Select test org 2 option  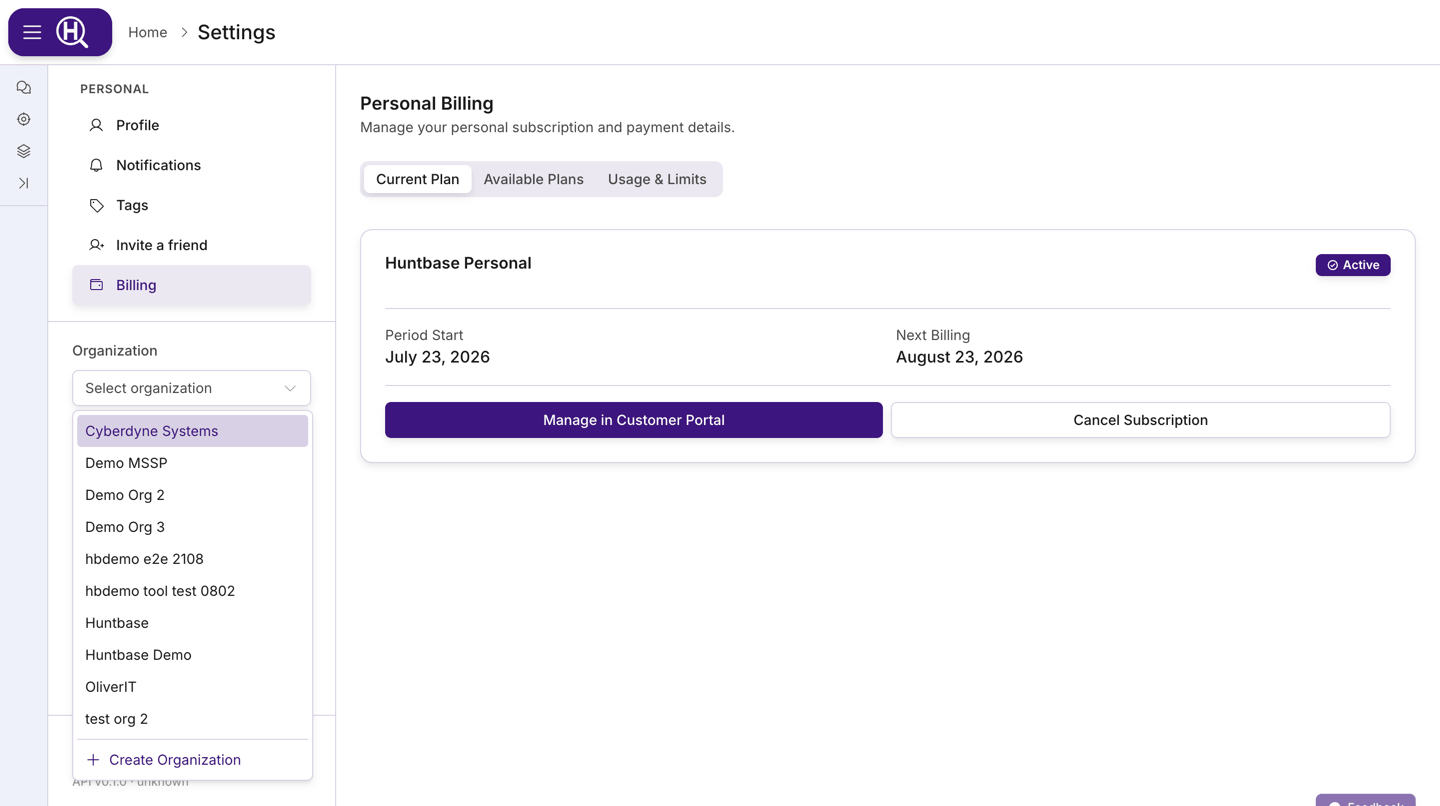coord(192,719)
